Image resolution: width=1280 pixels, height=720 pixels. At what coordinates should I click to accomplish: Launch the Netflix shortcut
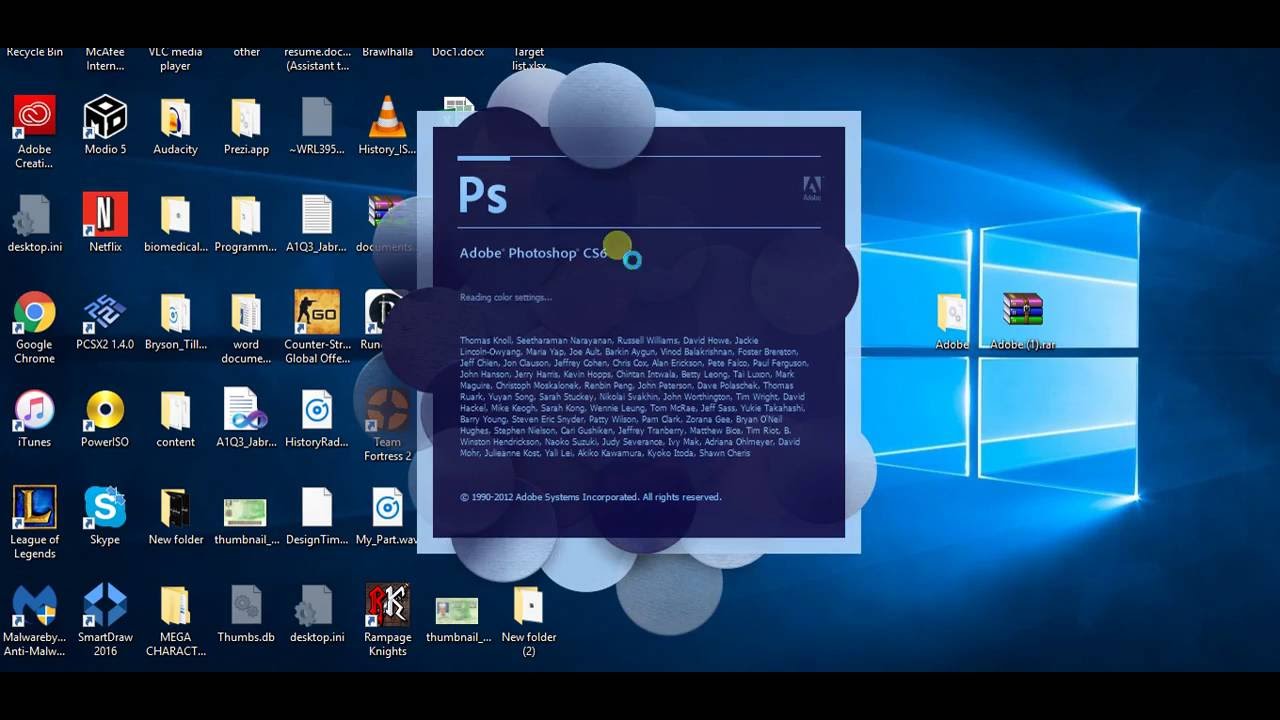[x=105, y=214]
